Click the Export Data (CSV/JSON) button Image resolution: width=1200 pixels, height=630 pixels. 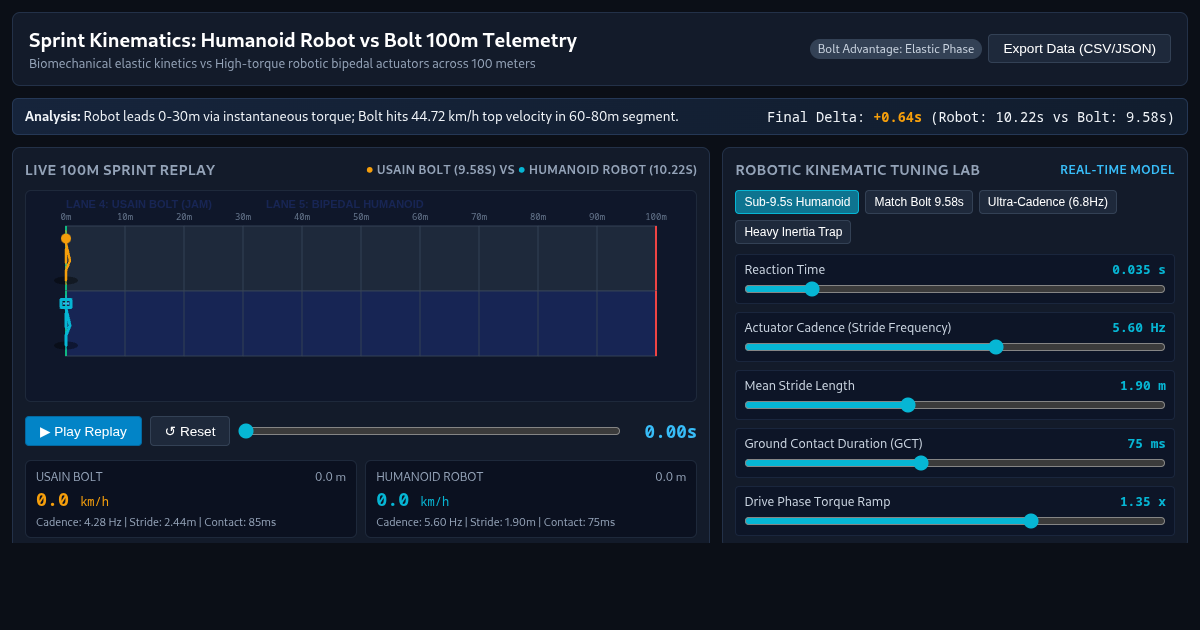point(1079,48)
